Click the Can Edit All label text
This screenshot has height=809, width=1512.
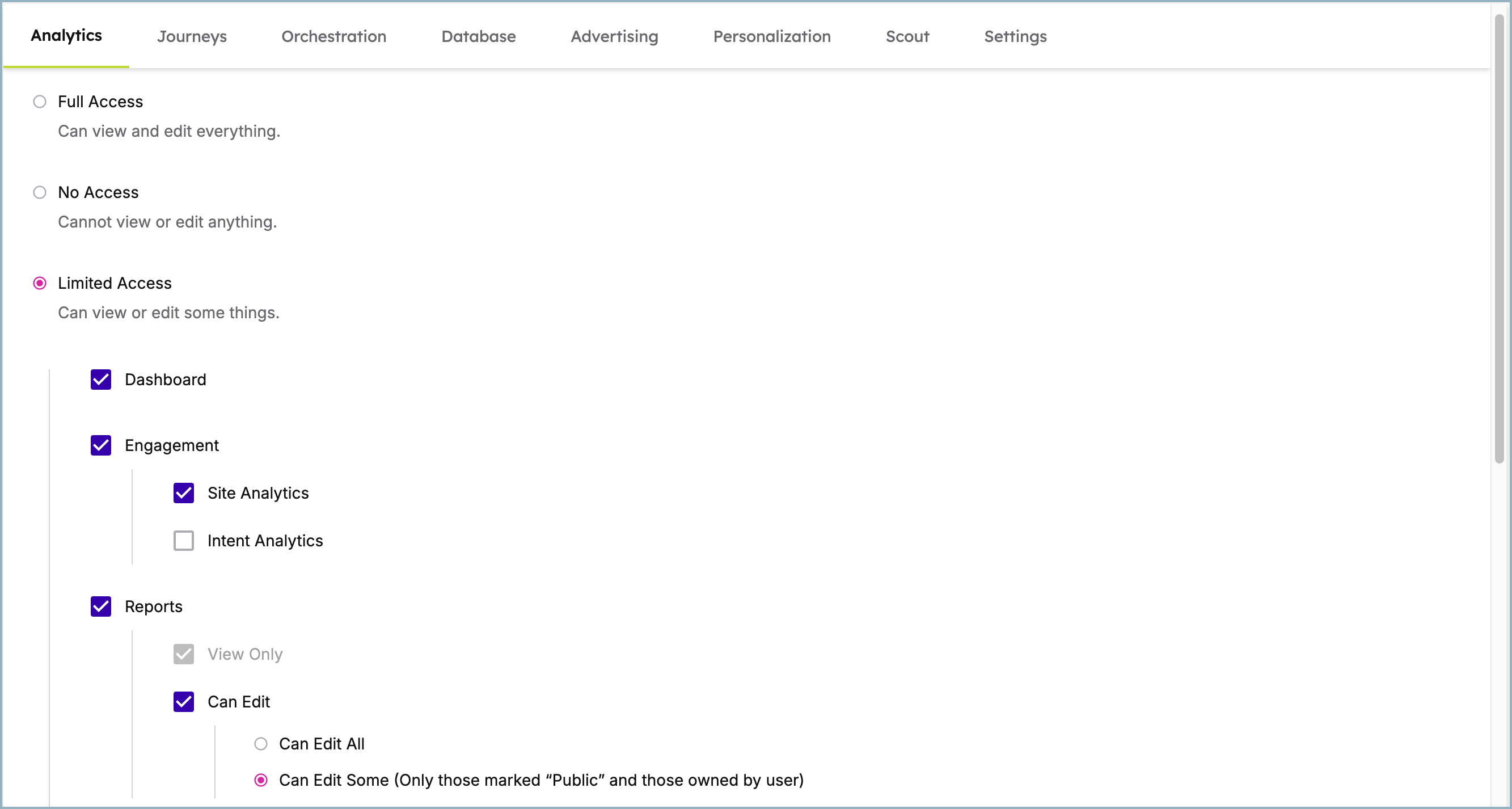[x=322, y=744]
